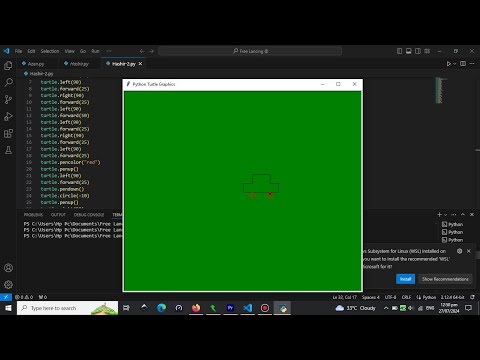Run the Python file with play icon

449,64
